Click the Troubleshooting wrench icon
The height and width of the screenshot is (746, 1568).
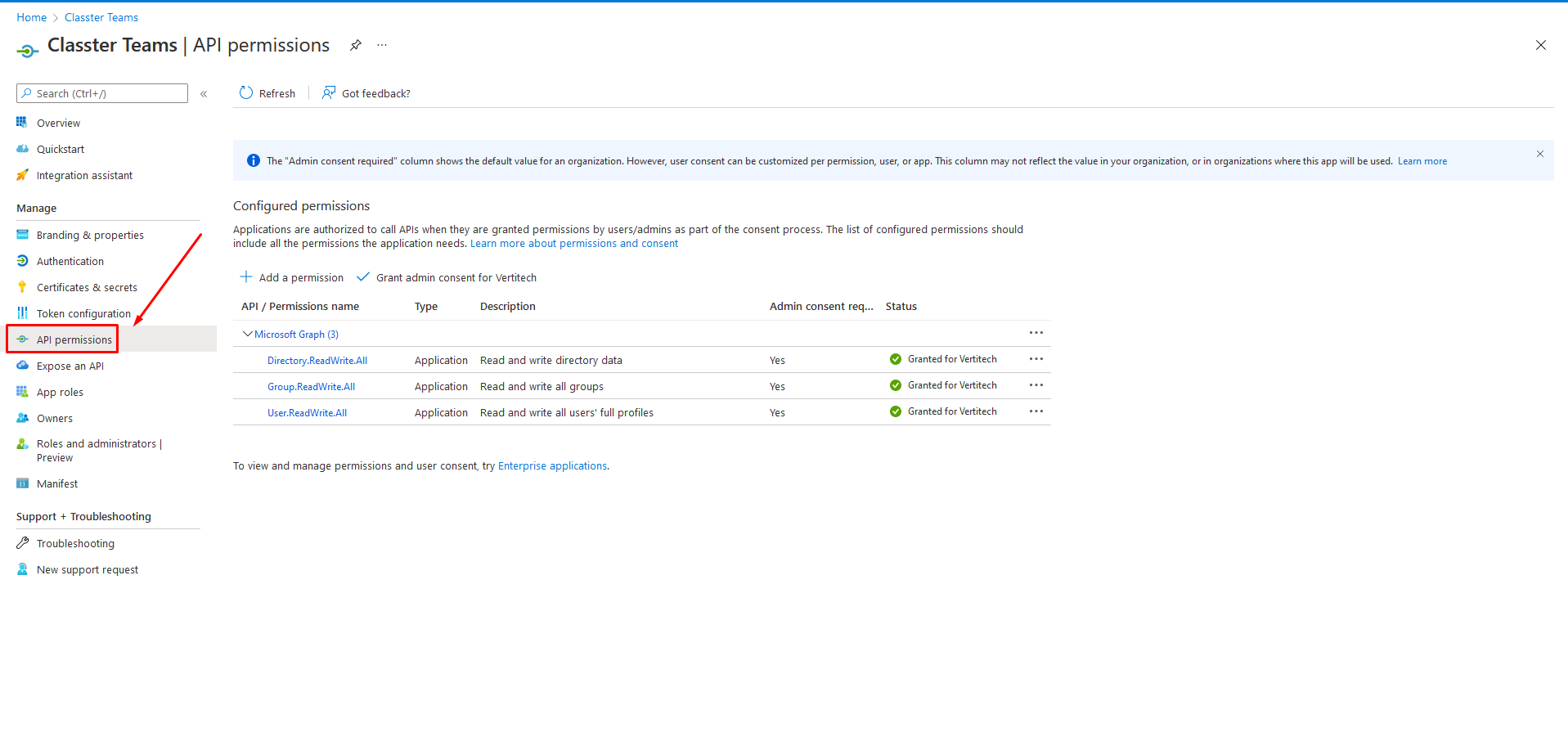[x=22, y=543]
